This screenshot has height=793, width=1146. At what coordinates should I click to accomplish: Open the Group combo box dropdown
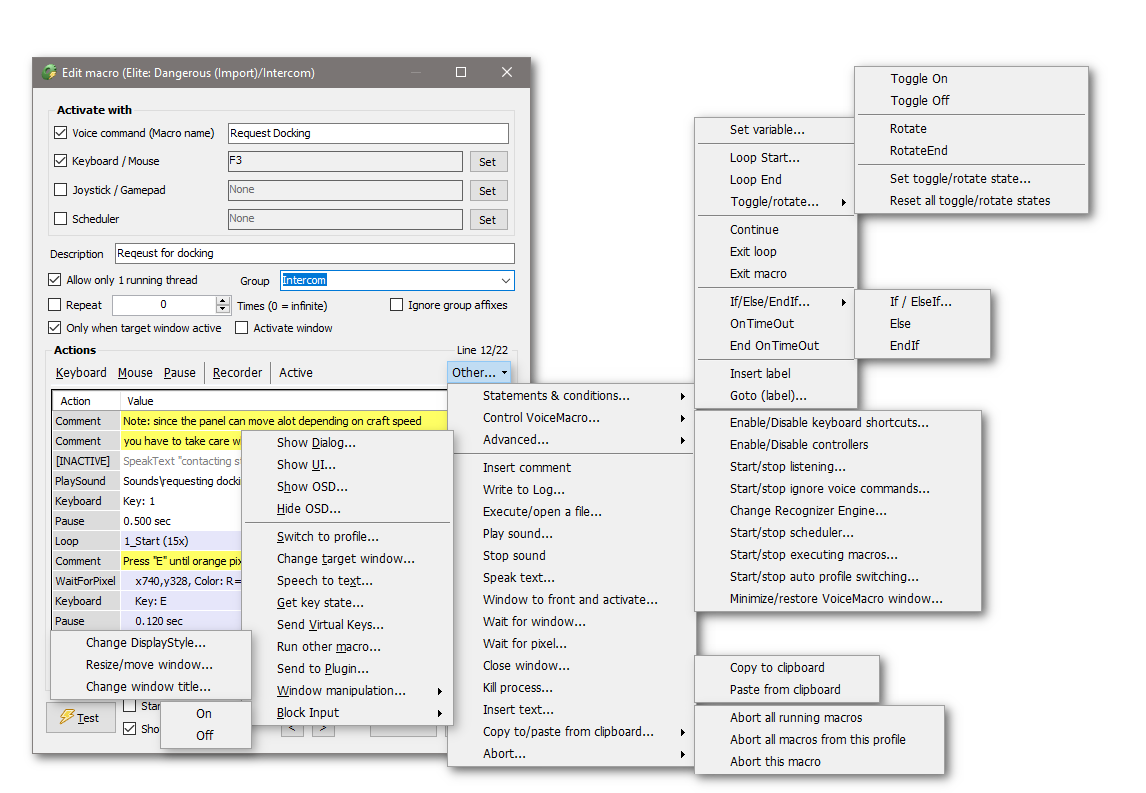point(505,281)
